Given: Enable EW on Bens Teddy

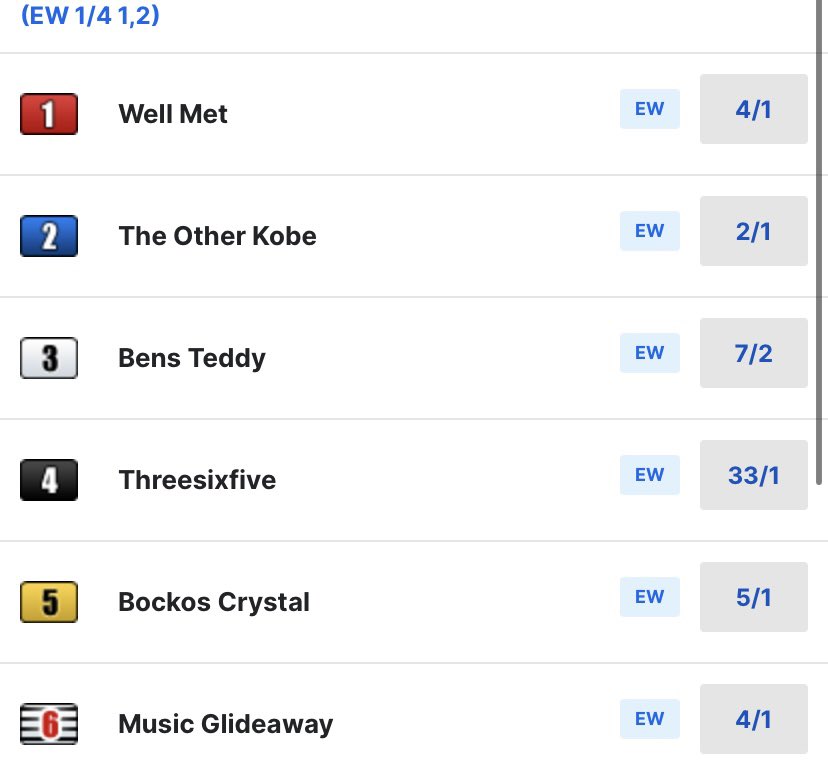Looking at the screenshot, I should [649, 353].
